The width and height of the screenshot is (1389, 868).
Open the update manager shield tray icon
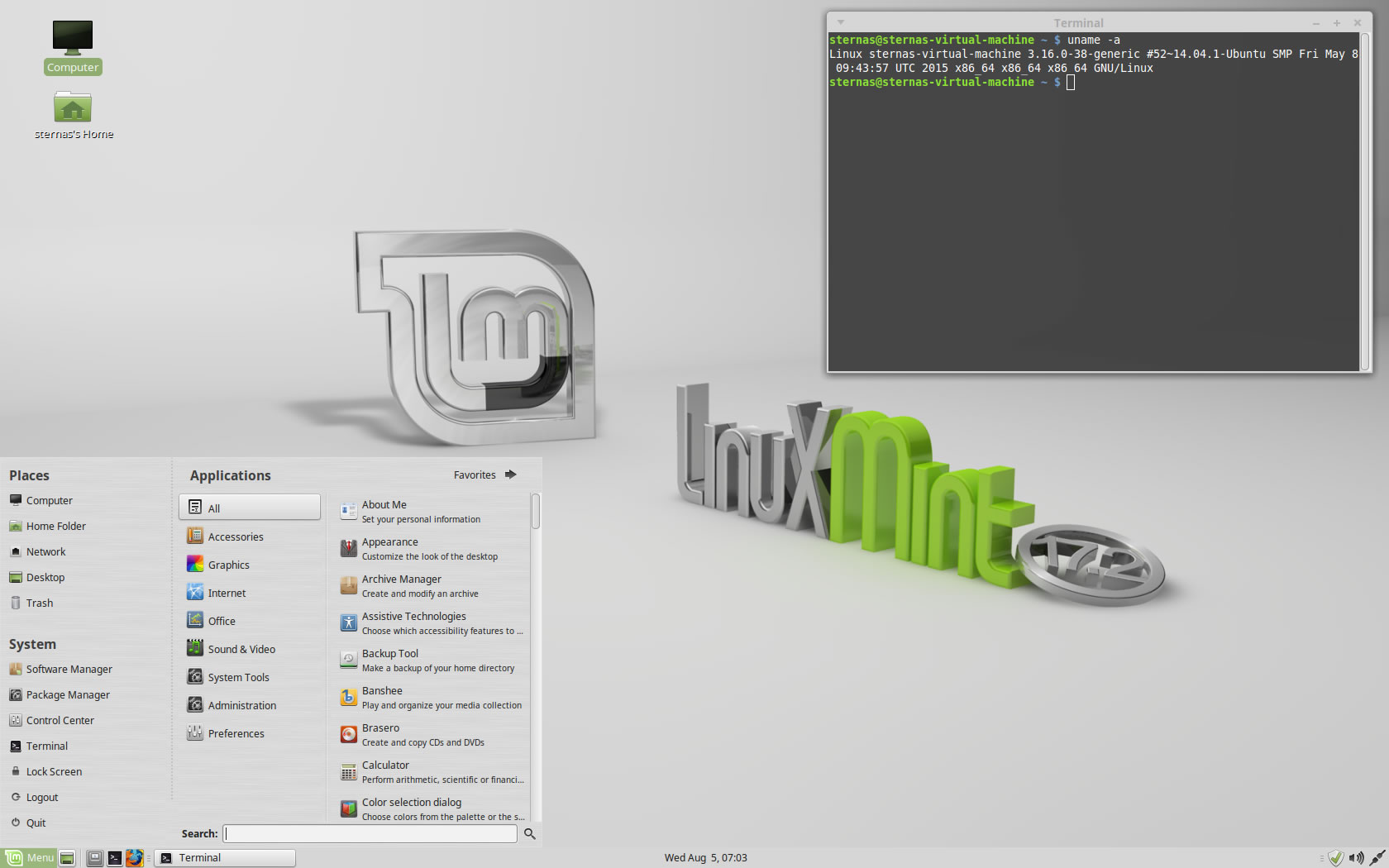point(1335,858)
